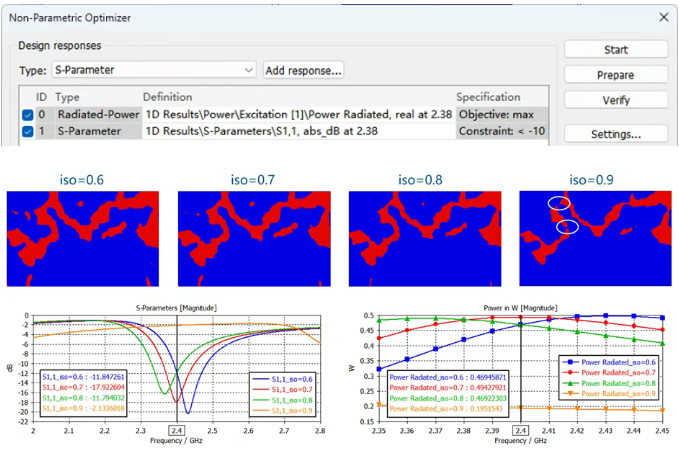The width and height of the screenshot is (679, 449).
Task: Open the S-Parameter type dropdown
Action: tap(154, 70)
